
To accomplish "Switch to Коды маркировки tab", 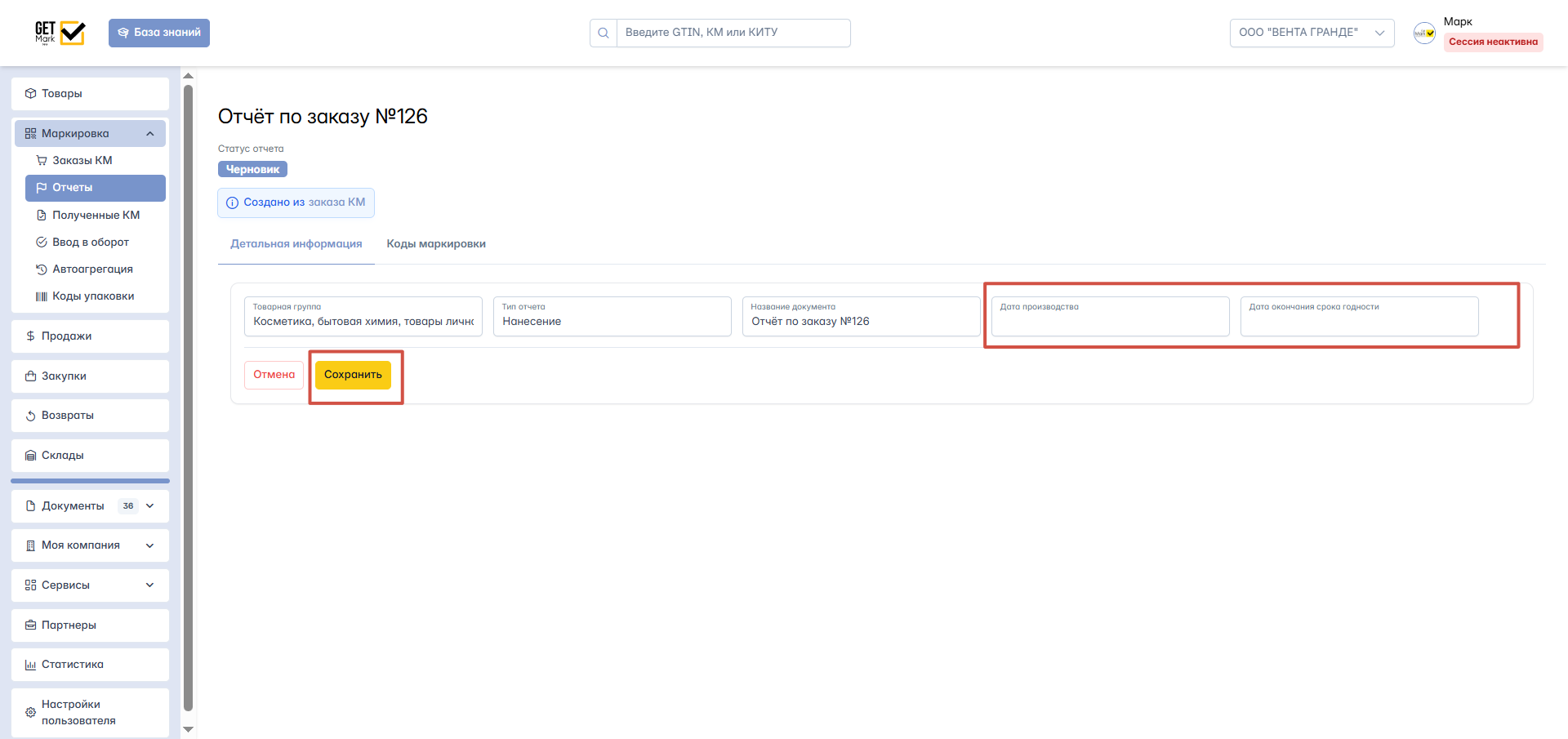I will coord(436,244).
